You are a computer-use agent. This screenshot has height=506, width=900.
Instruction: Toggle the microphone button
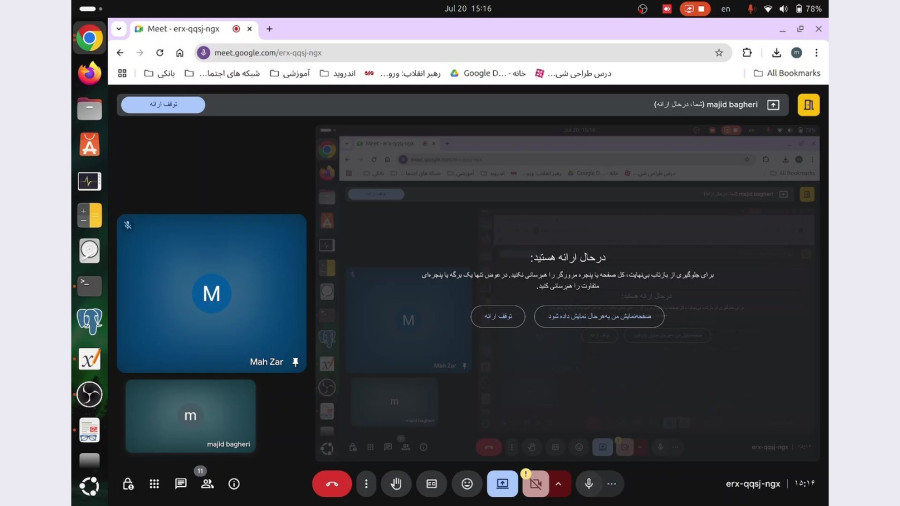[x=589, y=484]
